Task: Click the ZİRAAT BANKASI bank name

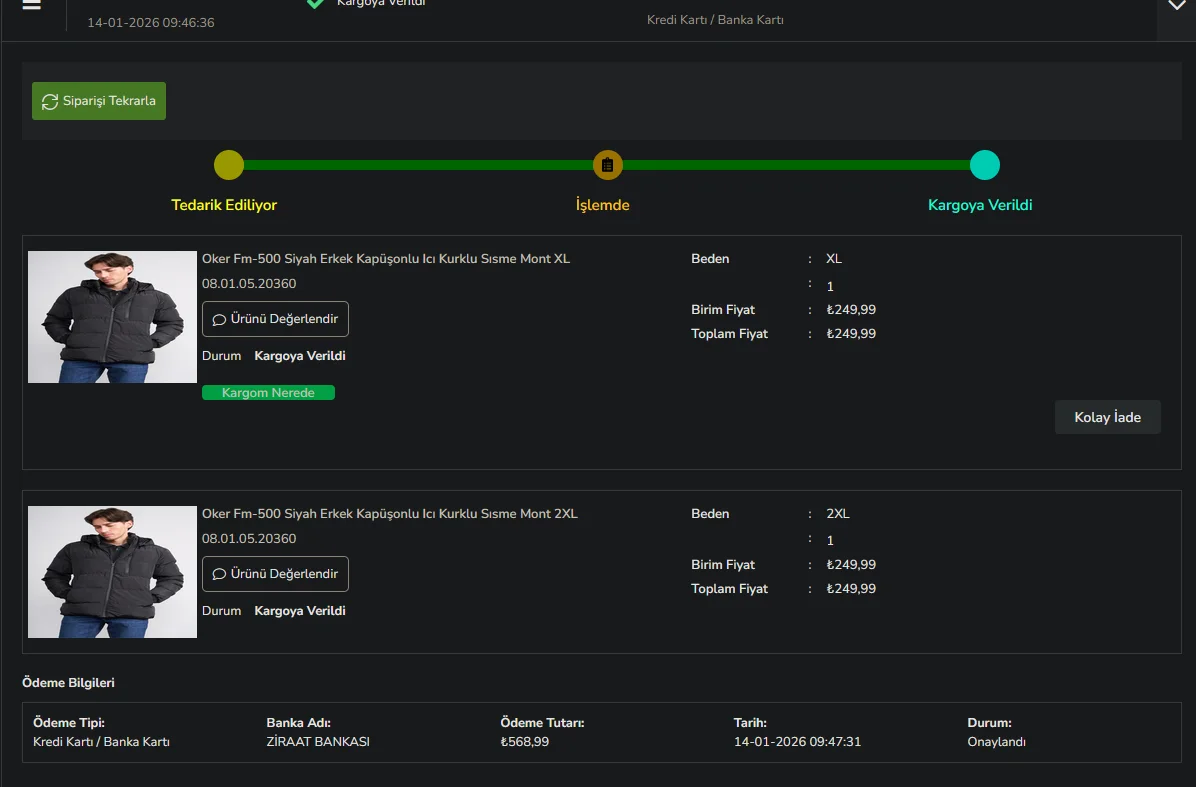Action: point(318,742)
